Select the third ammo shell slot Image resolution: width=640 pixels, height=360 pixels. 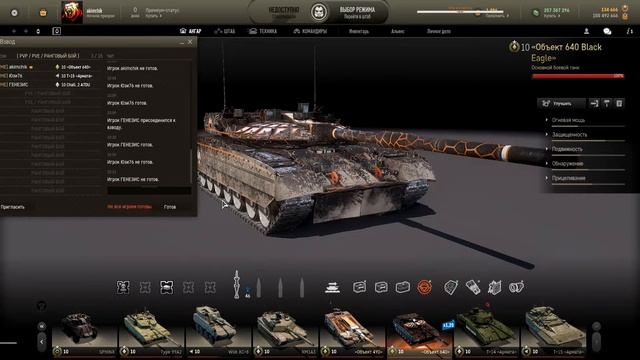(280, 287)
